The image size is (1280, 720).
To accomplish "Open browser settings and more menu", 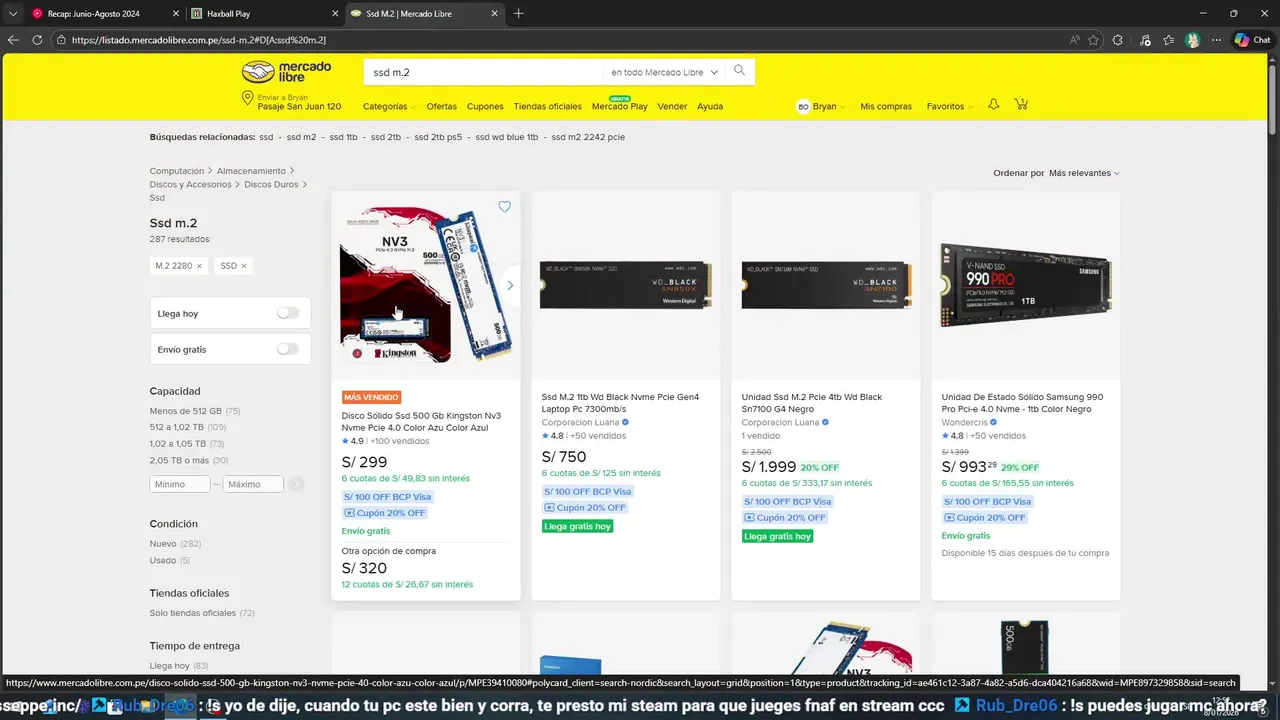I will [1216, 40].
